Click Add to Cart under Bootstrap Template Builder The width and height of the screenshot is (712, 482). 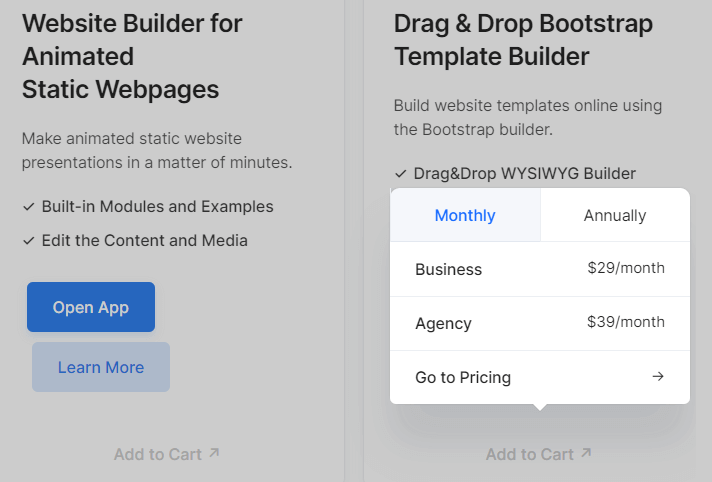(x=539, y=454)
